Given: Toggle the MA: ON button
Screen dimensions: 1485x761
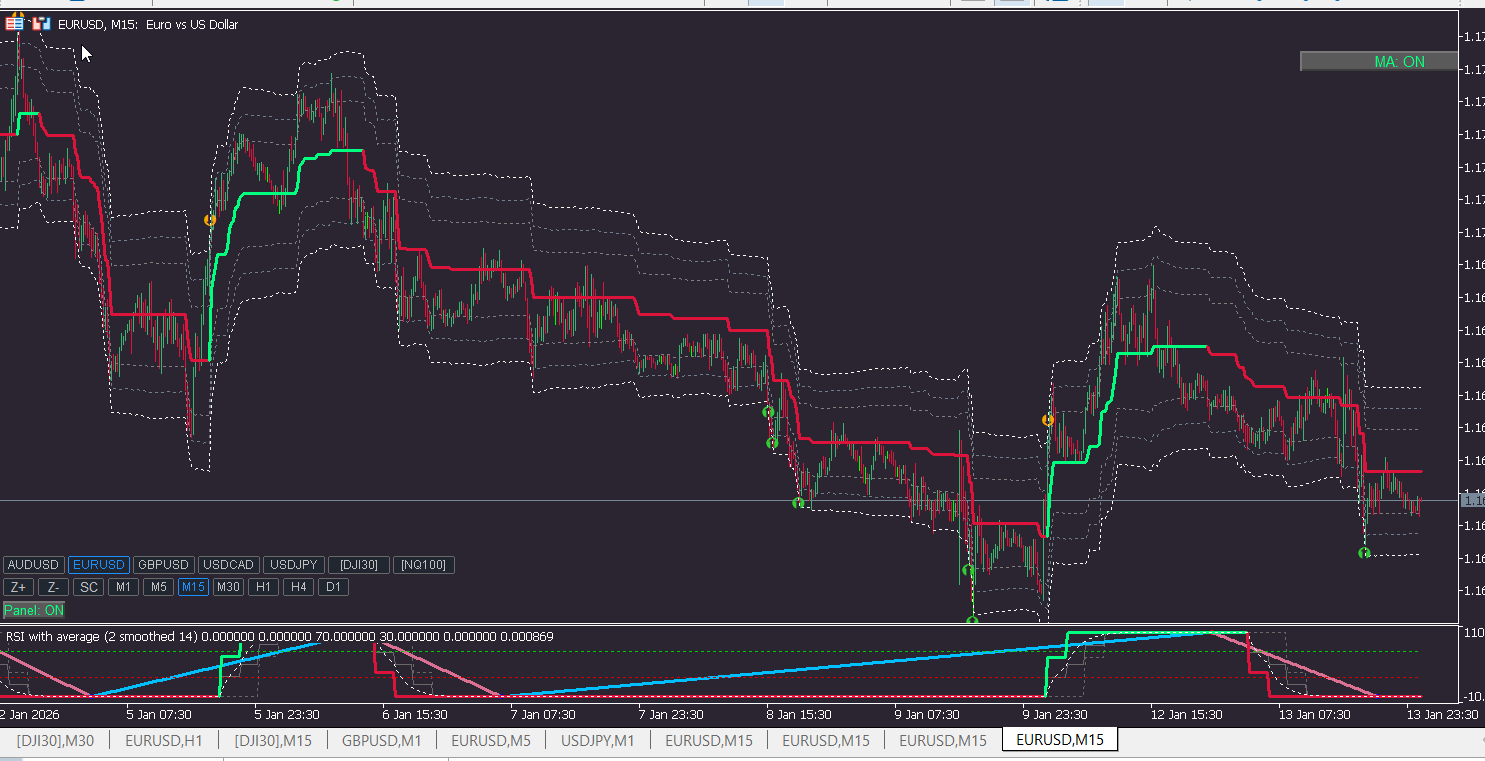Looking at the screenshot, I should pyautogui.click(x=1377, y=61).
